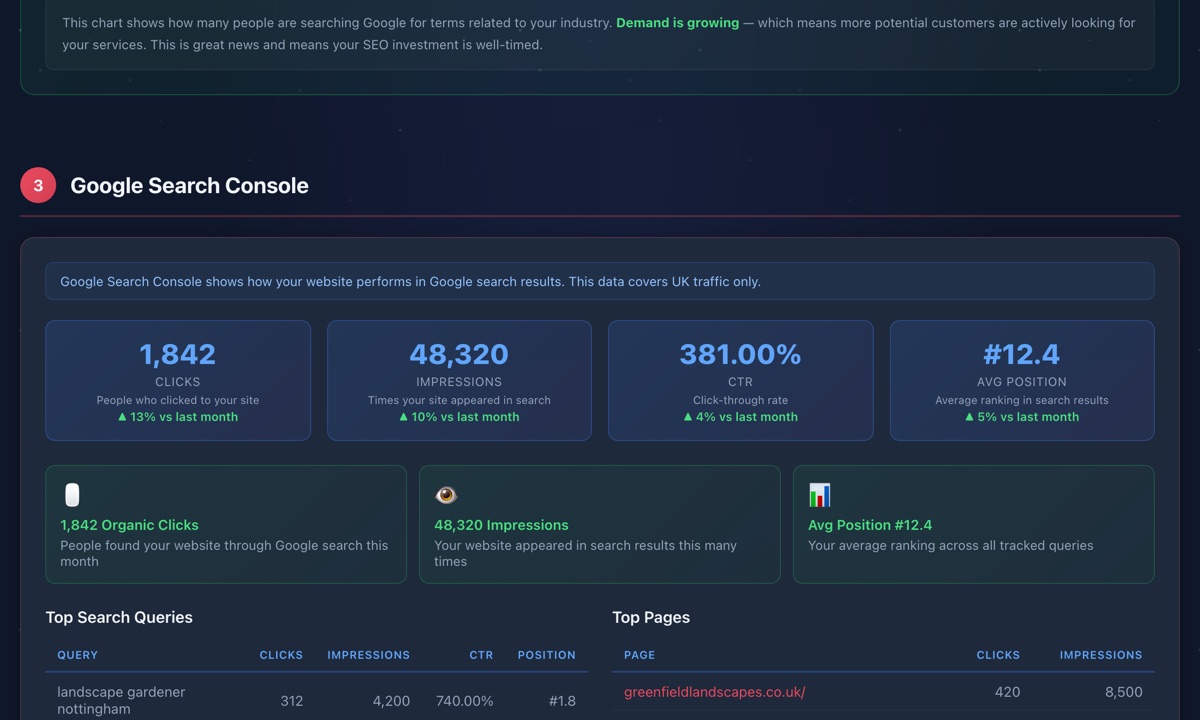Click the eye icon on Impressions card
1200x720 pixels.
pyautogui.click(x=446, y=495)
